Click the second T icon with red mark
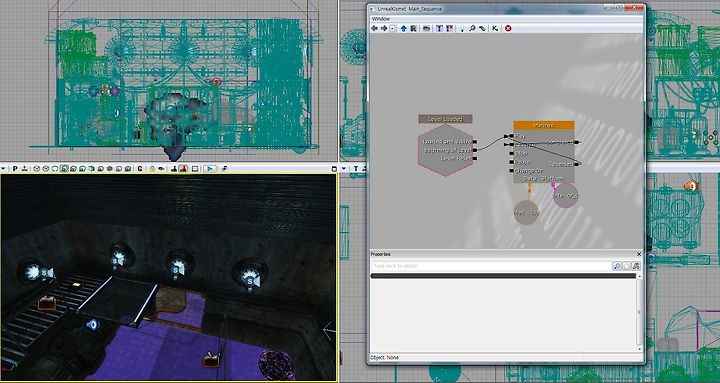This screenshot has width=720, height=383. coord(450,28)
